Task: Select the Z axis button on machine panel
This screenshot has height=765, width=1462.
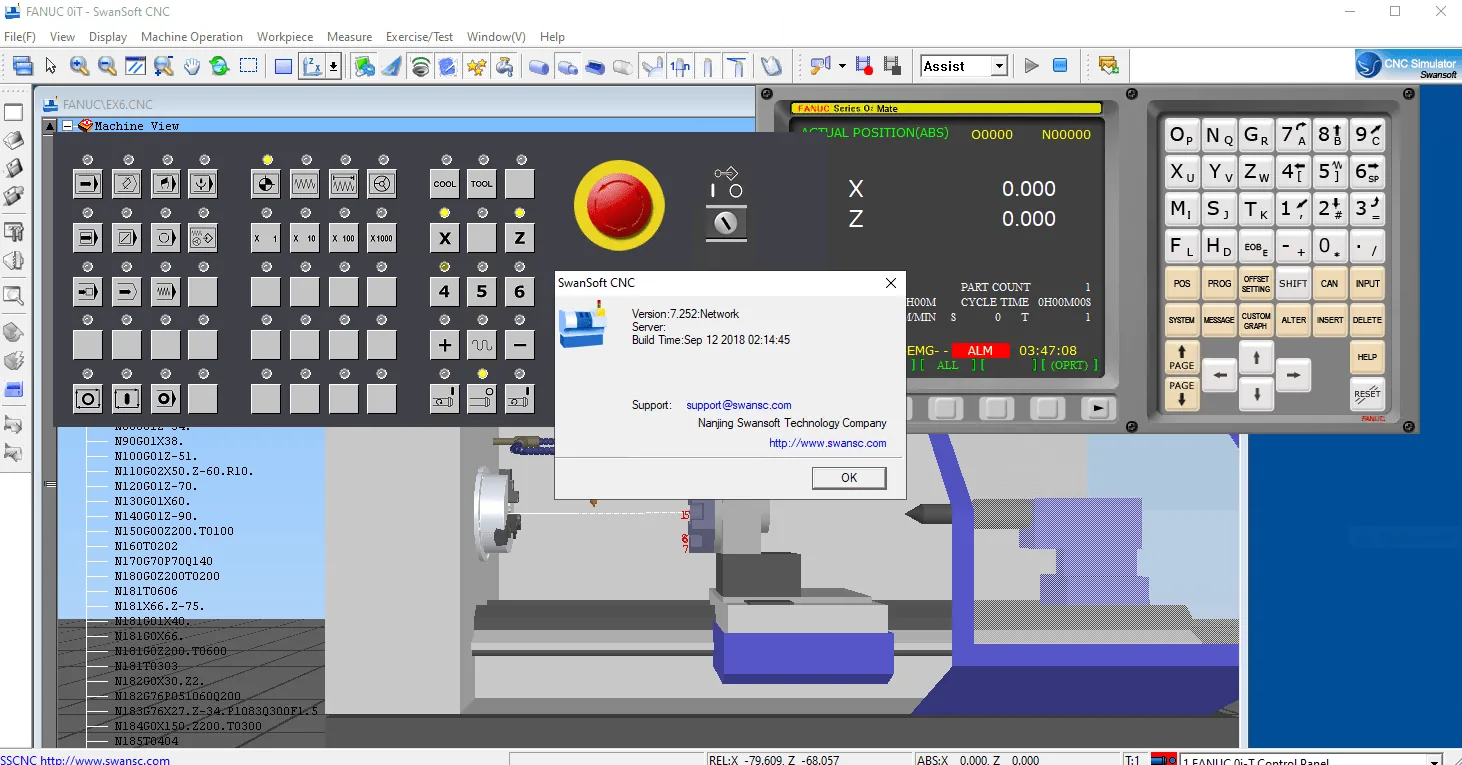Action: [519, 238]
